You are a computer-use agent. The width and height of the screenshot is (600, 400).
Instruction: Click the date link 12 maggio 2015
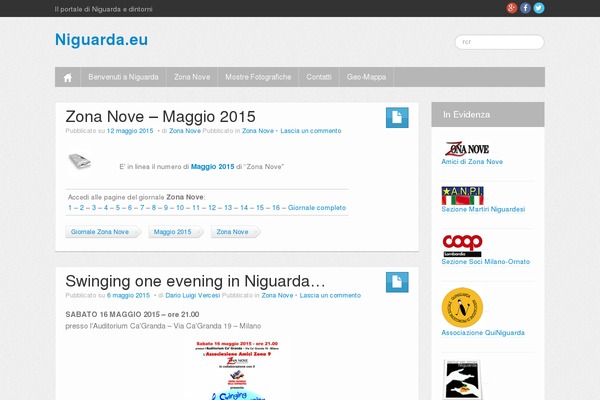[130, 131]
